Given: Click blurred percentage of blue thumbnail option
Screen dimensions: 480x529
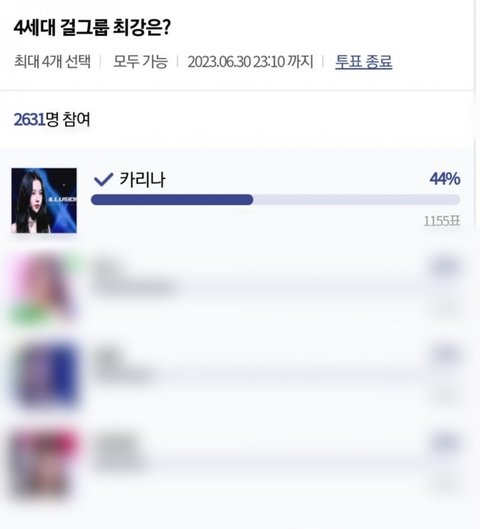Looking at the screenshot, I should [x=445, y=355].
